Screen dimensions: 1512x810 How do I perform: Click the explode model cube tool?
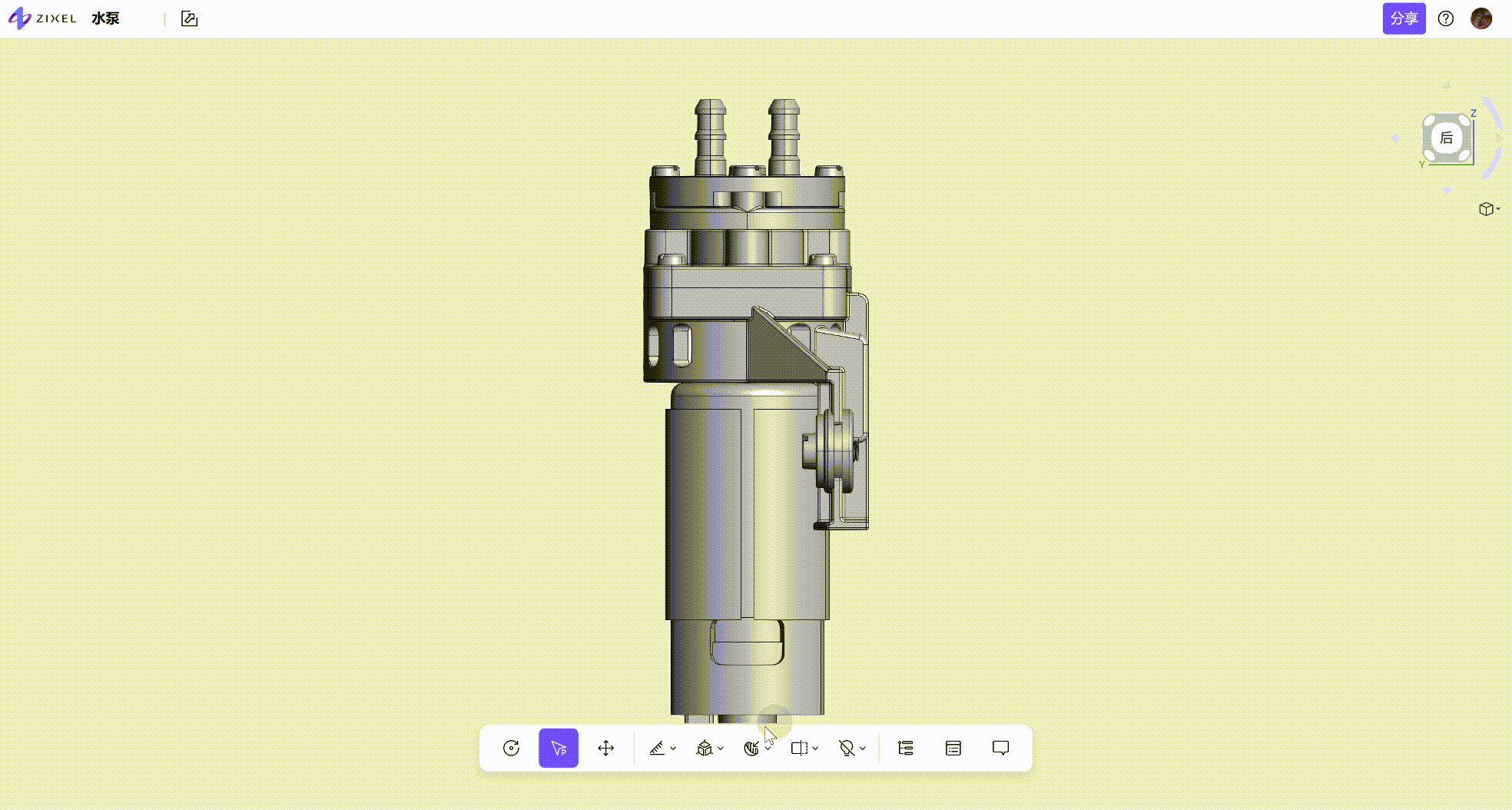click(705, 748)
